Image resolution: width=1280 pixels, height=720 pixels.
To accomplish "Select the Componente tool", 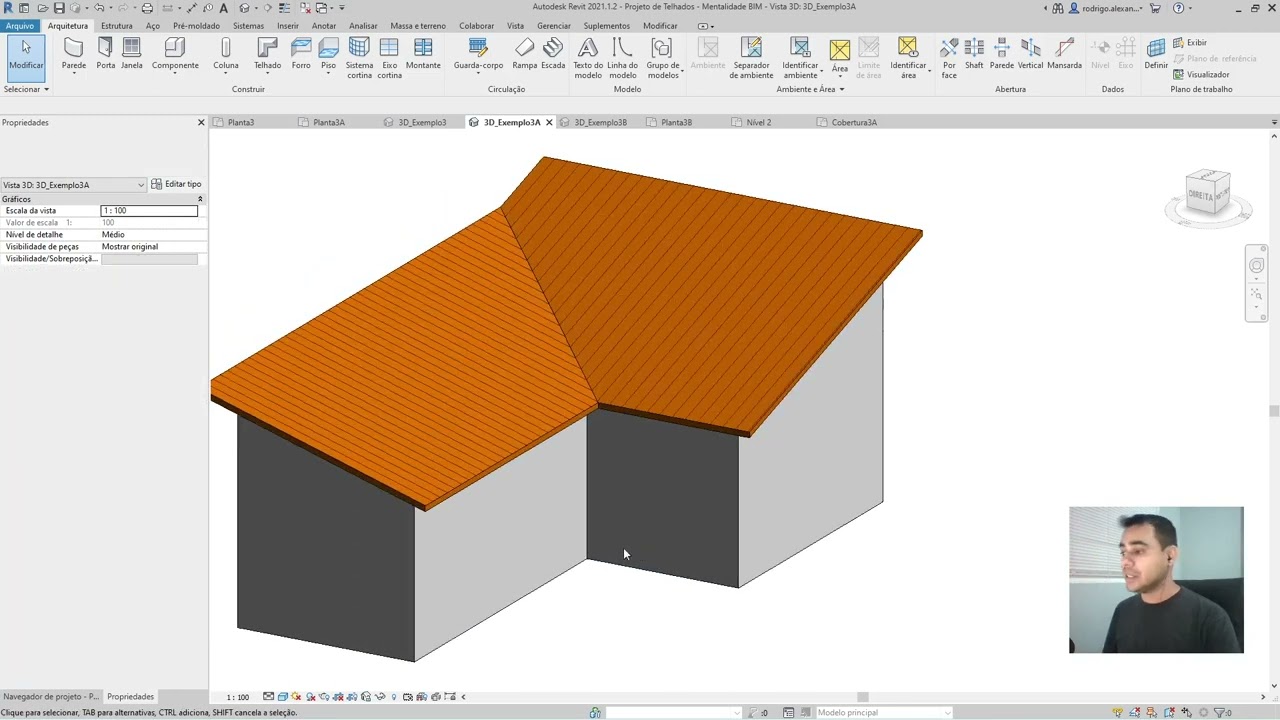I will click(x=175, y=54).
